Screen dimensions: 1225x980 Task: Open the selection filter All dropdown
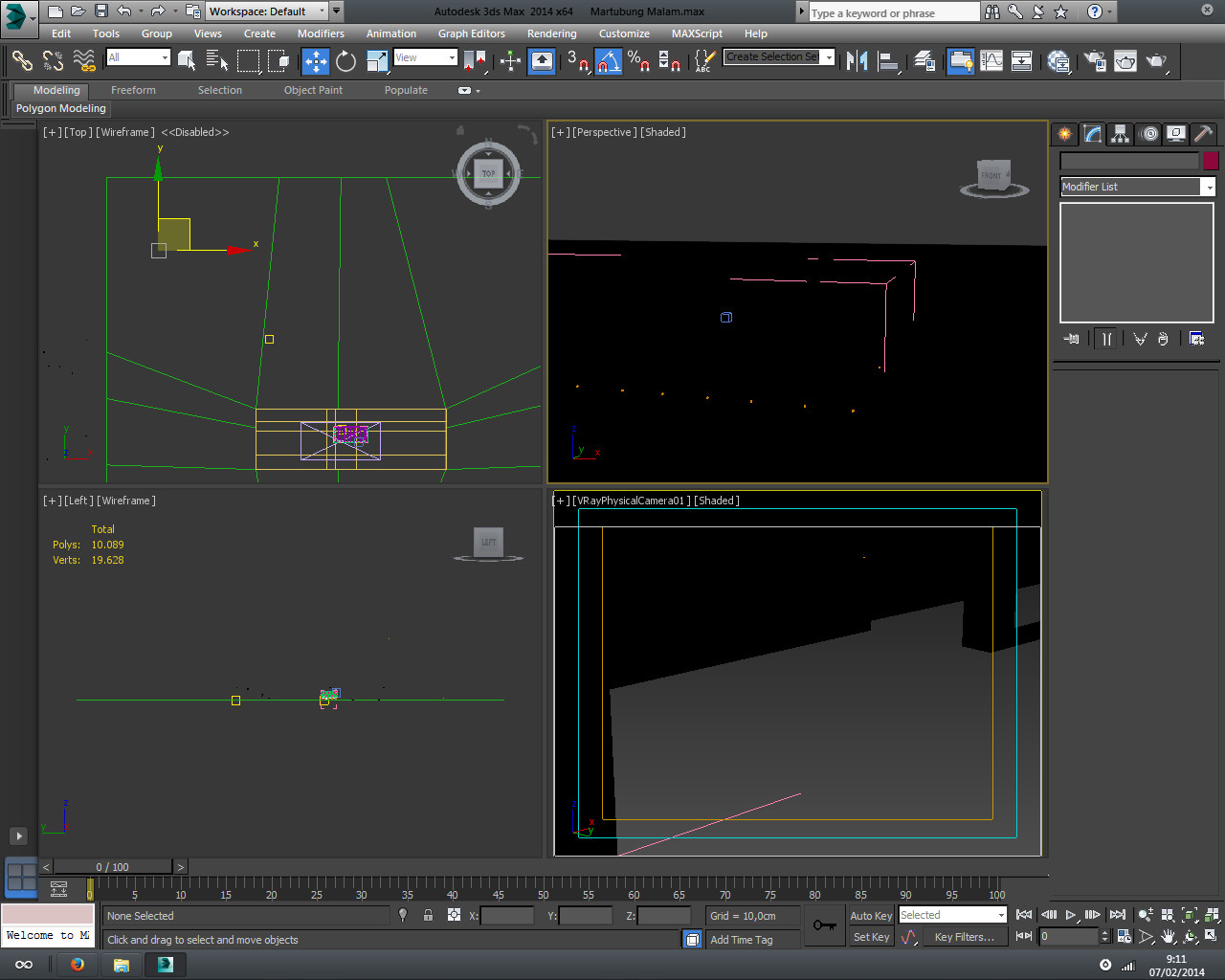point(138,57)
